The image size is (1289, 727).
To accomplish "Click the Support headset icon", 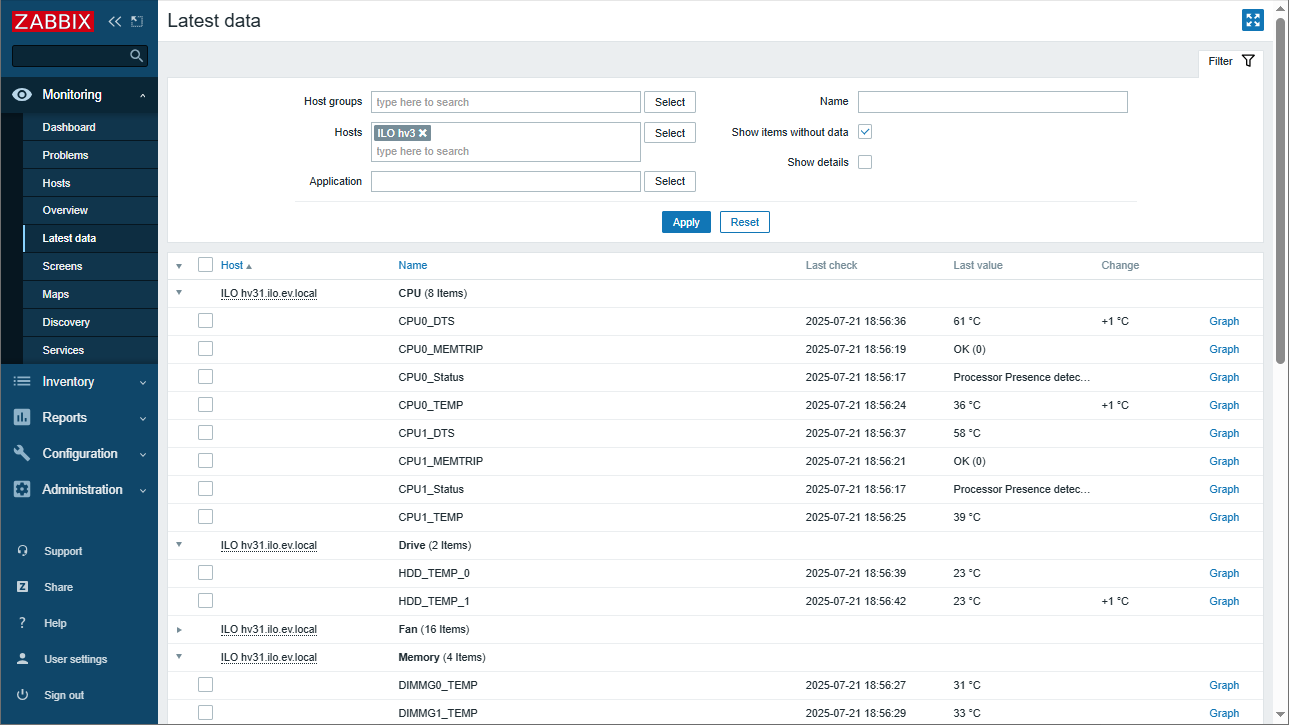I will pyautogui.click(x=22, y=551).
